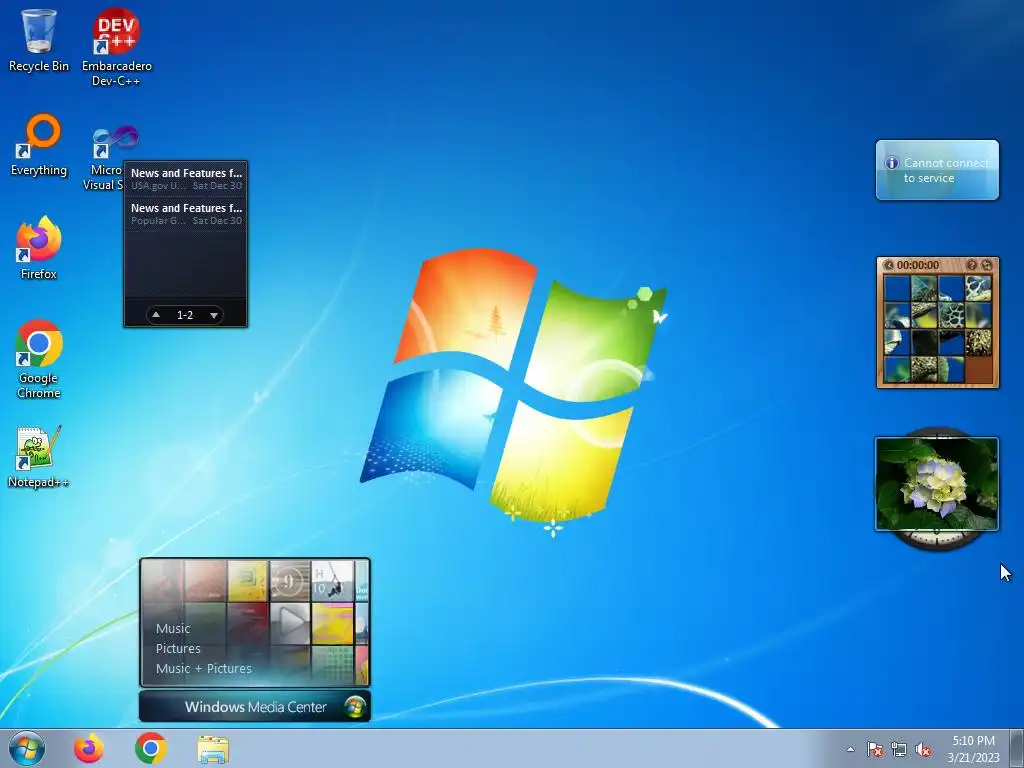
Task: Open the network status tray icon
Action: click(899, 749)
